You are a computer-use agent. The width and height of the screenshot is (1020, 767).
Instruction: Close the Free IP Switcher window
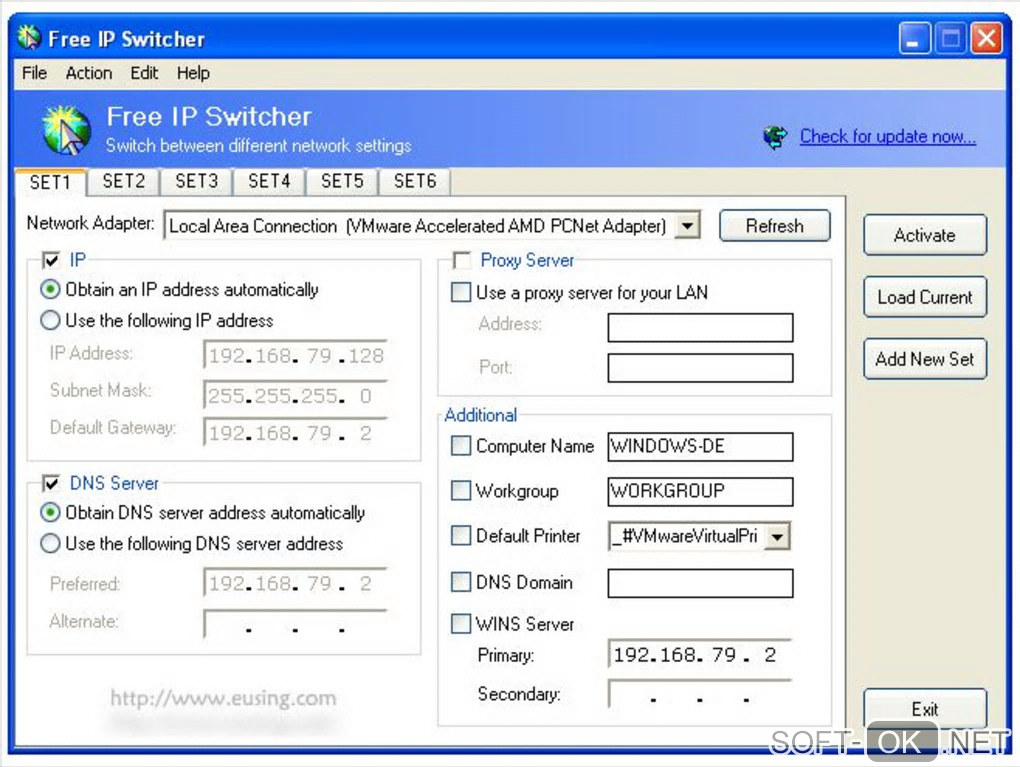click(987, 38)
